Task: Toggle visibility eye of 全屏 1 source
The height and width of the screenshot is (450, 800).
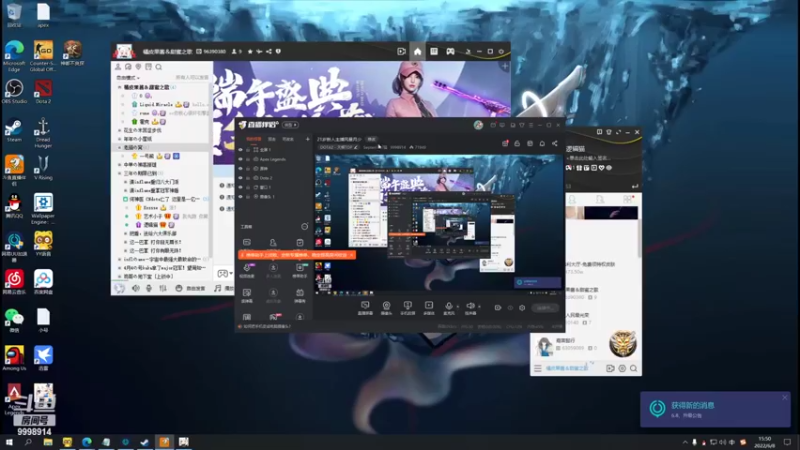Action: click(x=241, y=150)
